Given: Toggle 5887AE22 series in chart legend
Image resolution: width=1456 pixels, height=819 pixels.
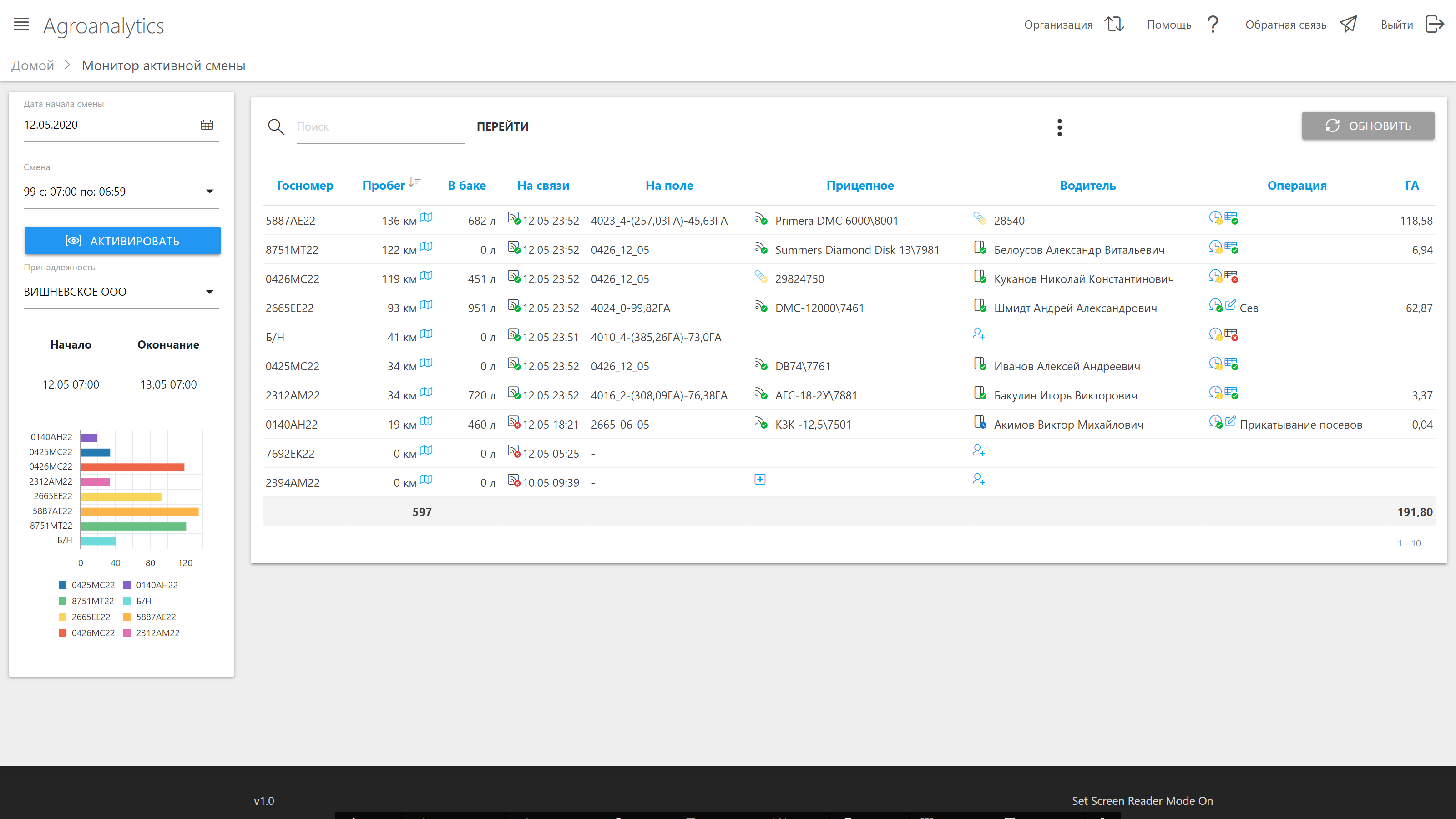Looking at the screenshot, I should (150, 617).
